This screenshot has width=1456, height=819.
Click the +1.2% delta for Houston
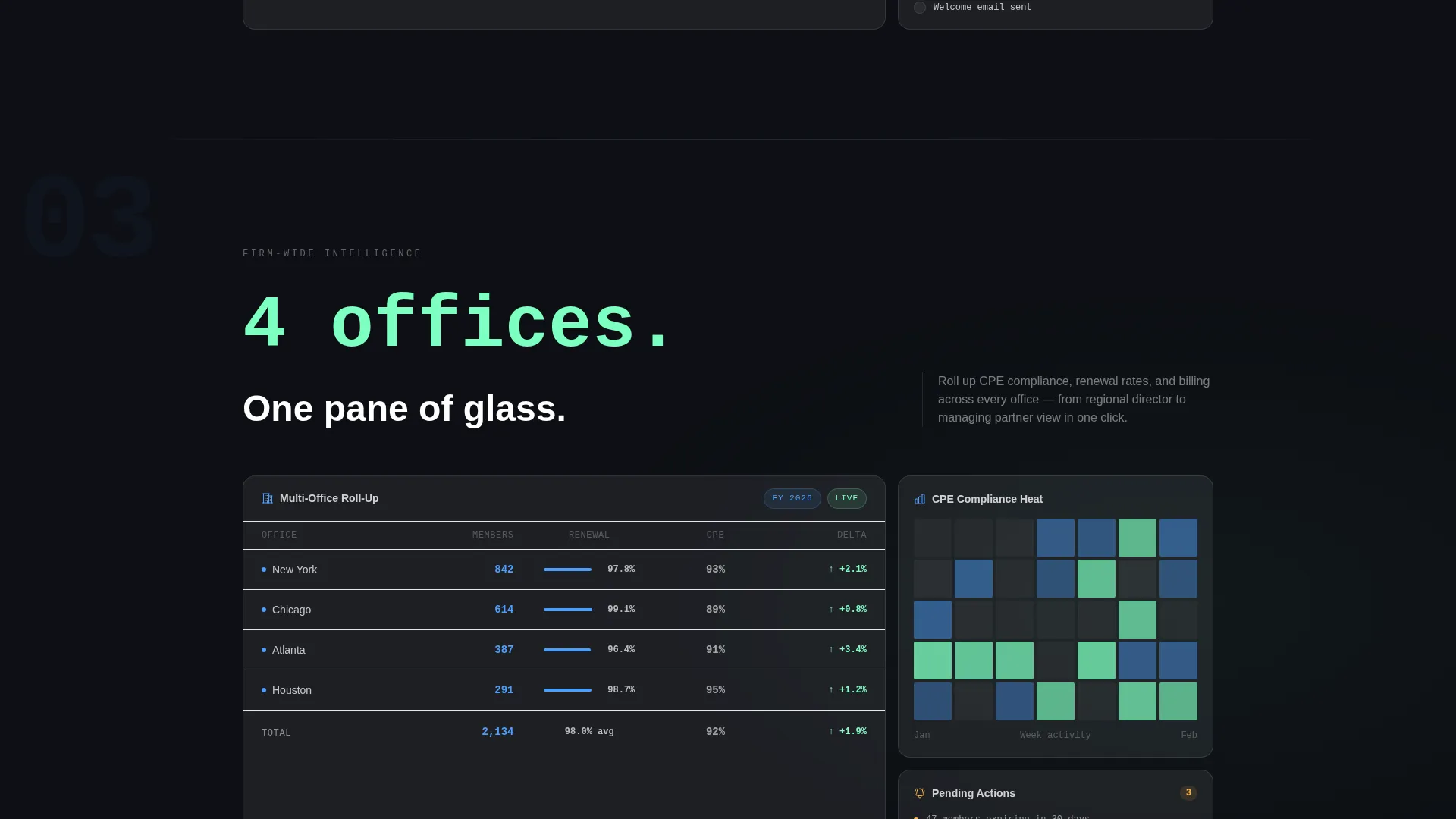[x=848, y=690]
